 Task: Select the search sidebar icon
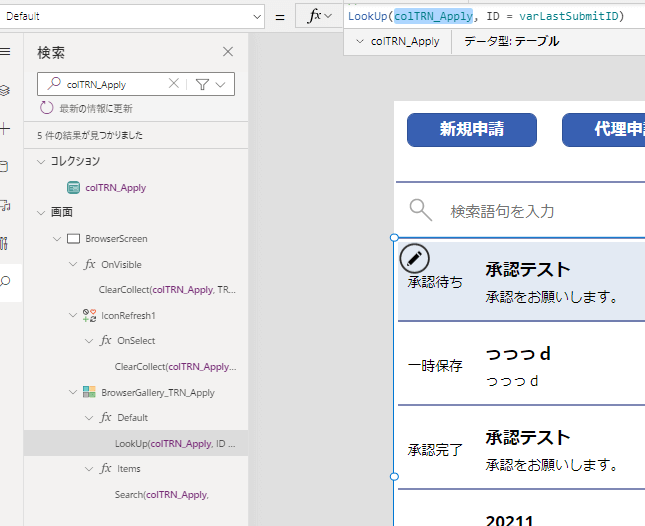[x=6, y=281]
